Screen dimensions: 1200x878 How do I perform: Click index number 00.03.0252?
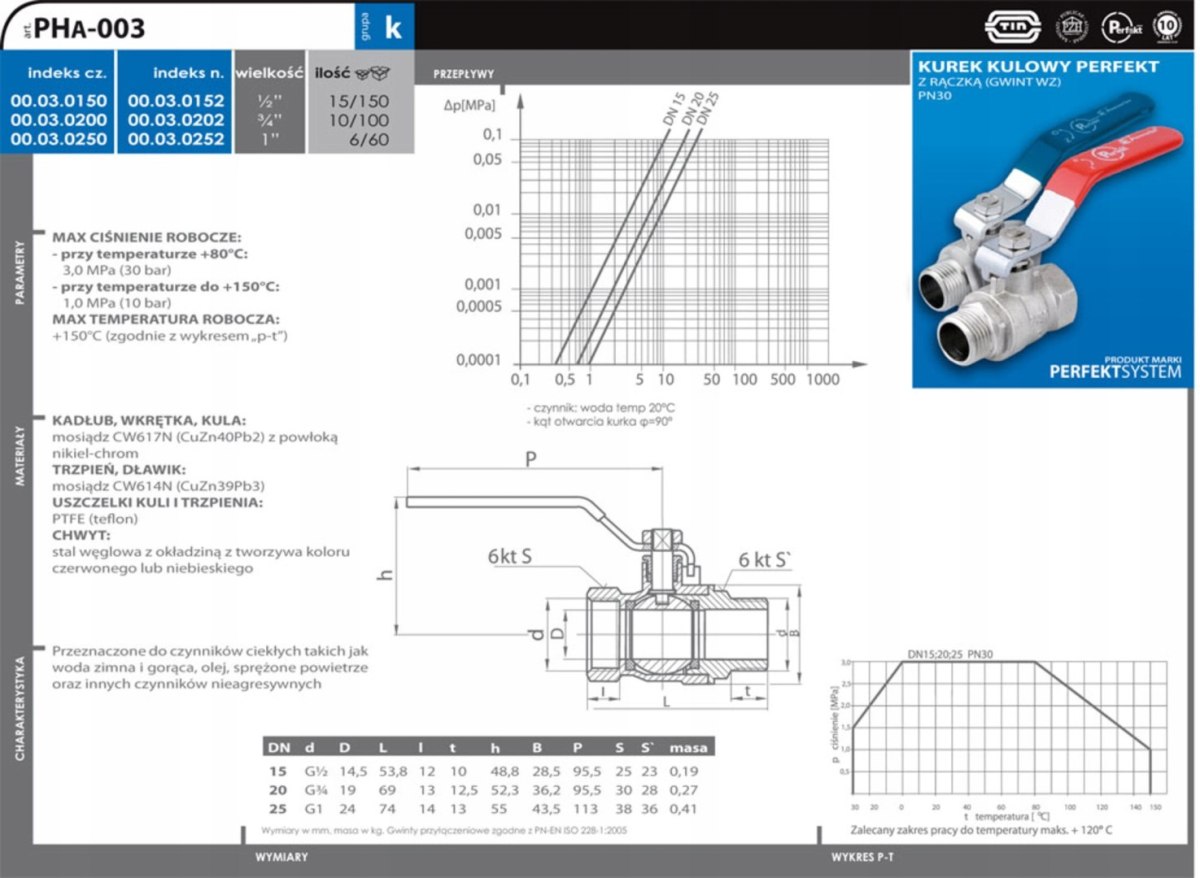(x=175, y=139)
